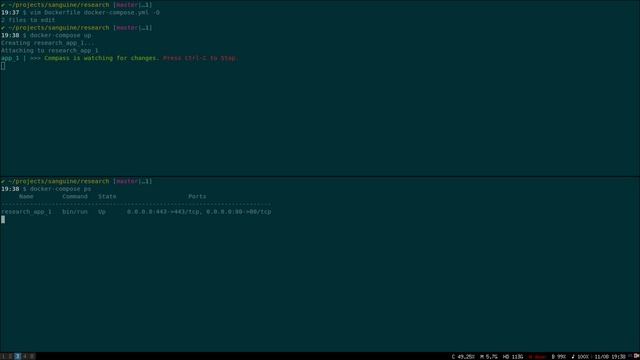Switch to workspace 4 in the status bar
The width and height of the screenshot is (640, 360).
click(24, 356)
